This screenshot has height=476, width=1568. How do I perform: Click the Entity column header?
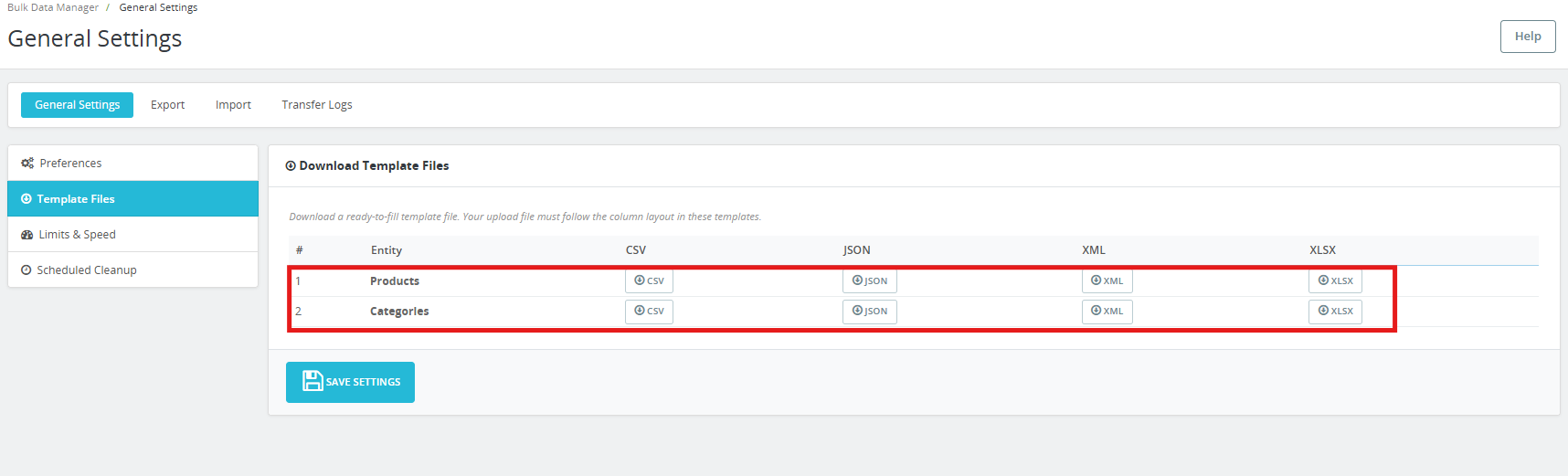tap(387, 250)
